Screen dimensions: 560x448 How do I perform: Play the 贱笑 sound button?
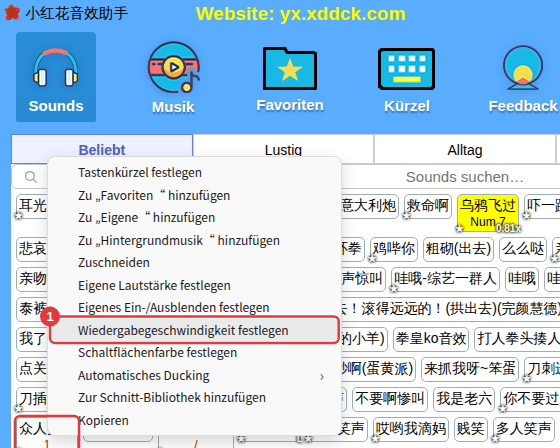tap(471, 428)
